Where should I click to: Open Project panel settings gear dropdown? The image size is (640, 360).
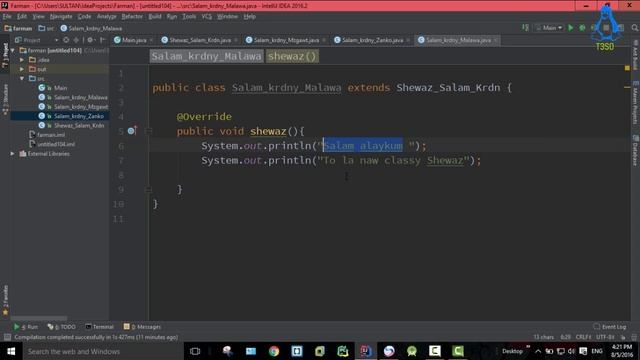[x=91, y=40]
